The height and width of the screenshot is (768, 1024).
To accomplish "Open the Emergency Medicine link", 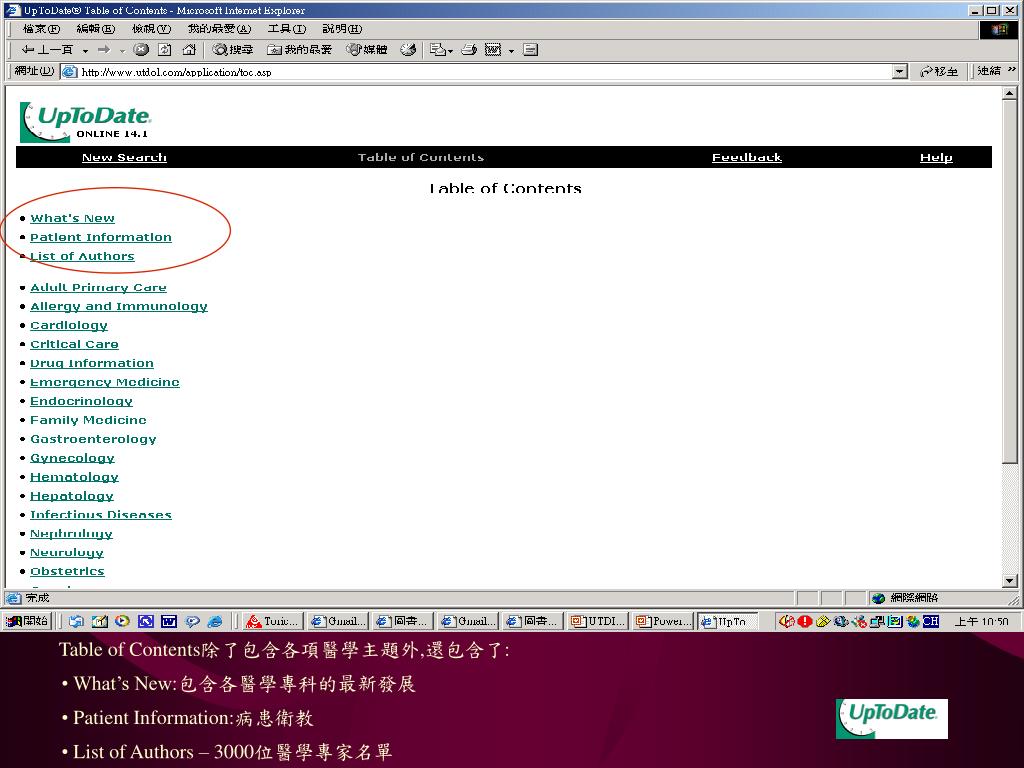I will click(104, 382).
